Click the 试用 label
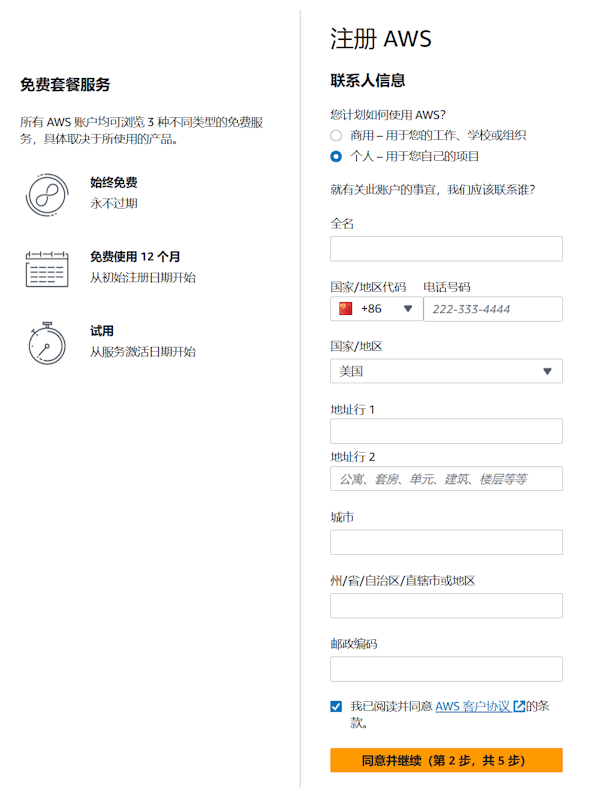 coord(102,331)
